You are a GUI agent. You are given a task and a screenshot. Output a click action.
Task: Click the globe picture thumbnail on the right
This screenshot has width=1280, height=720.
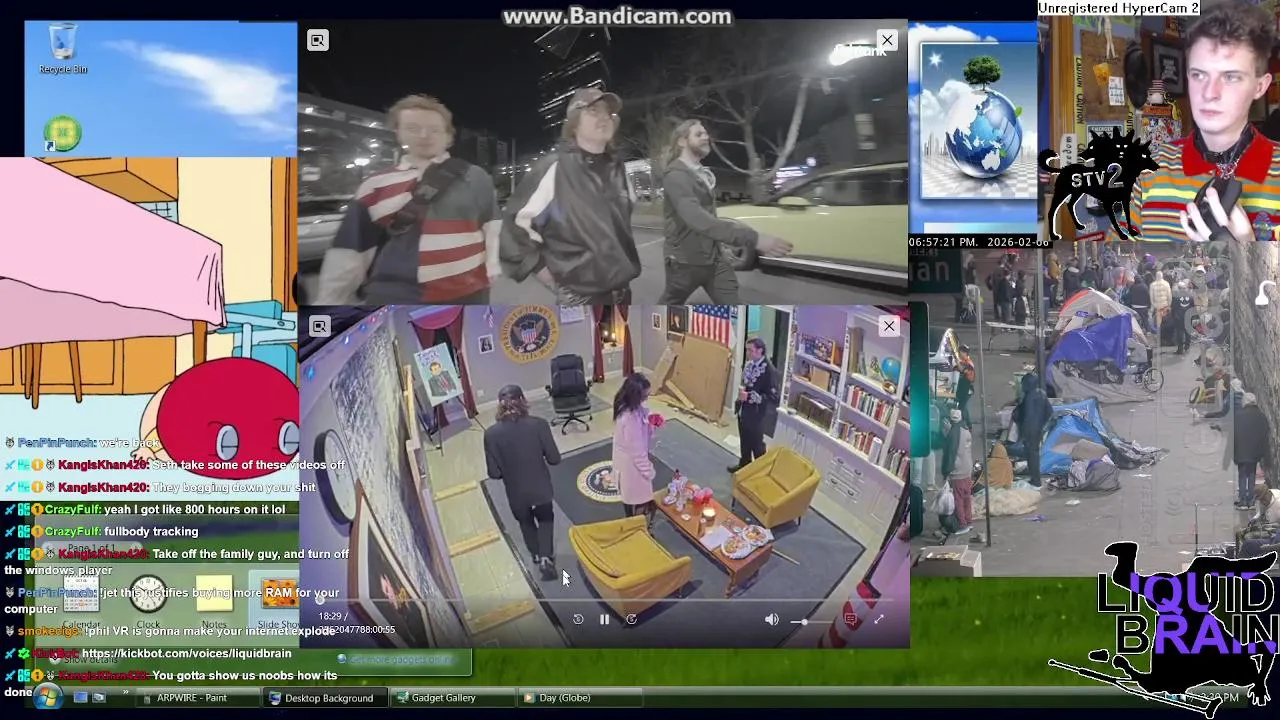tap(977, 121)
